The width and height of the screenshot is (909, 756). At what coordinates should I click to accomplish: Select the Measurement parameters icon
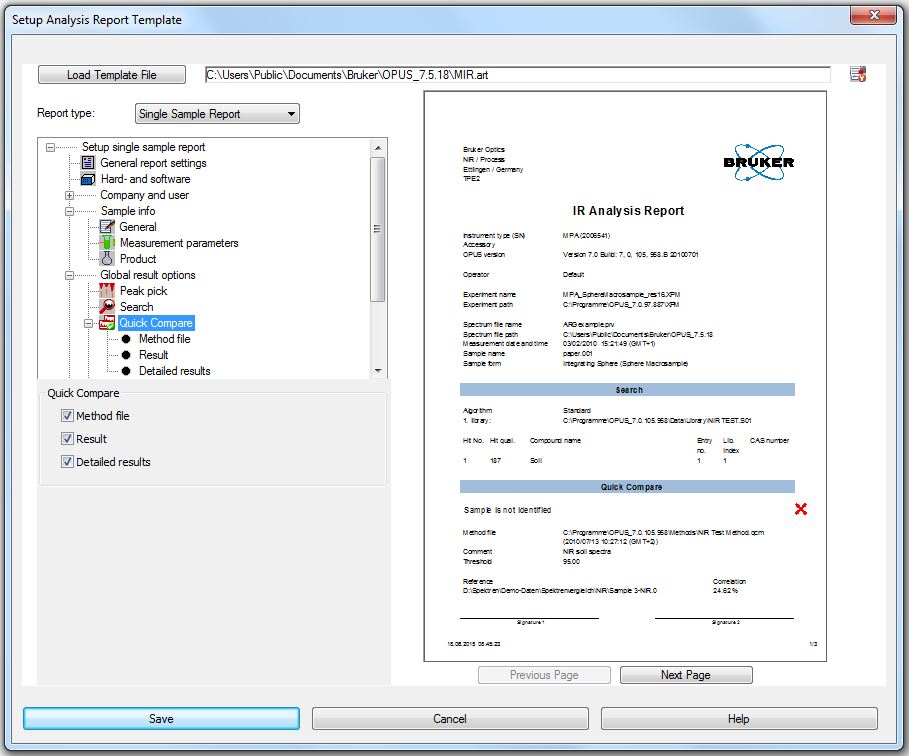click(x=108, y=243)
